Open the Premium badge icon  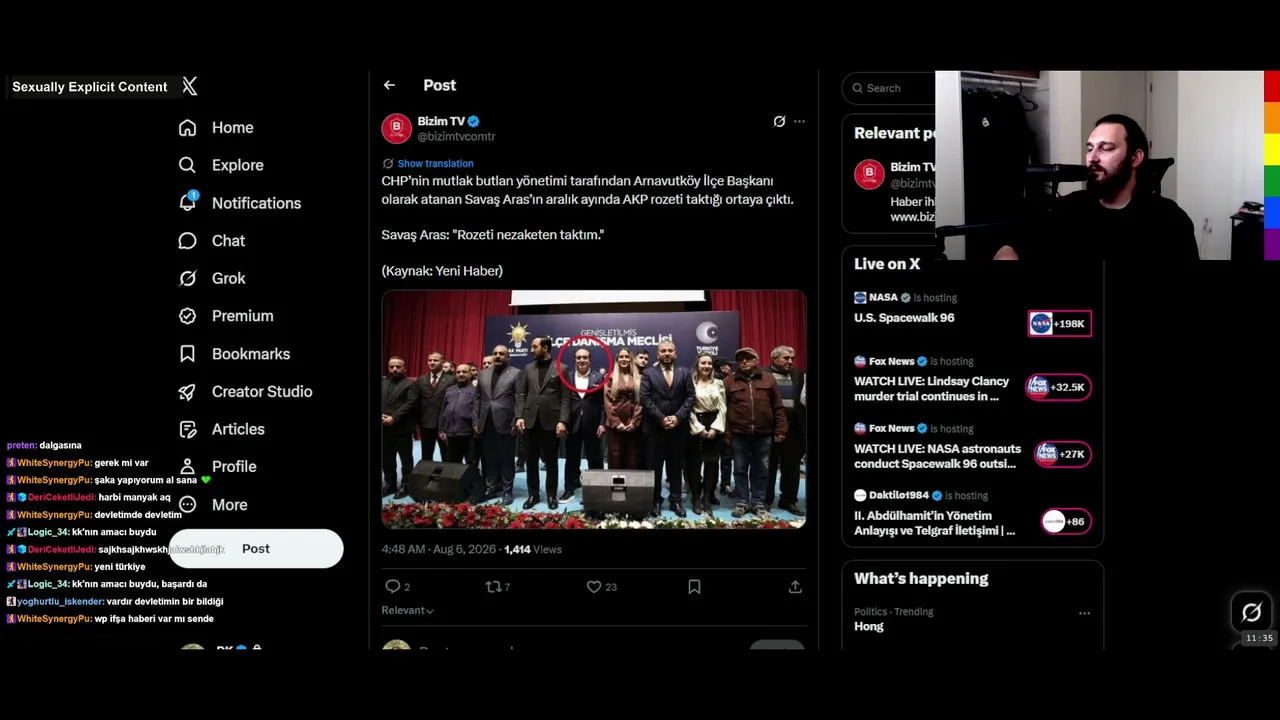(187, 316)
